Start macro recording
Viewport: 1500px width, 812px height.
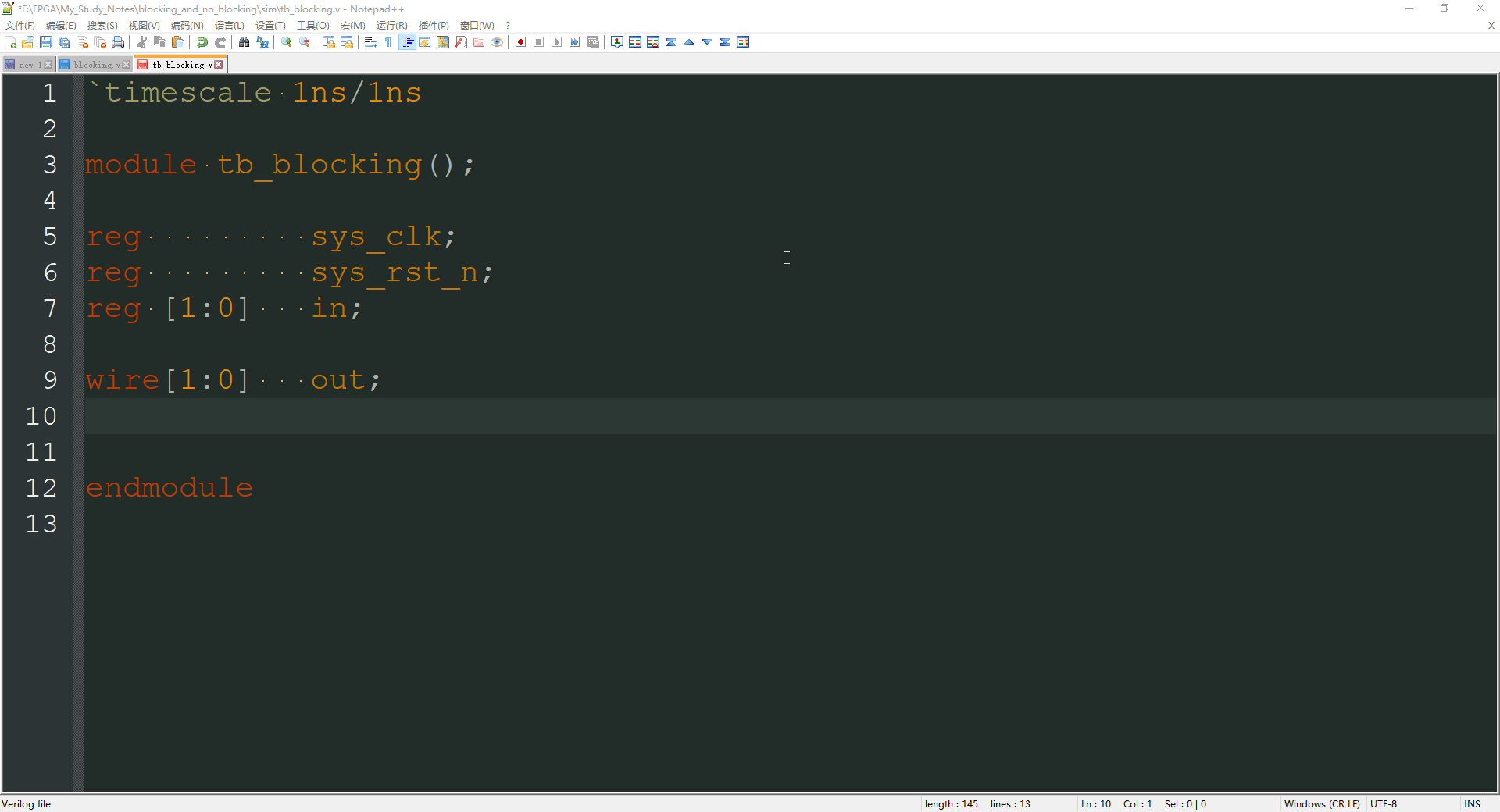(520, 42)
